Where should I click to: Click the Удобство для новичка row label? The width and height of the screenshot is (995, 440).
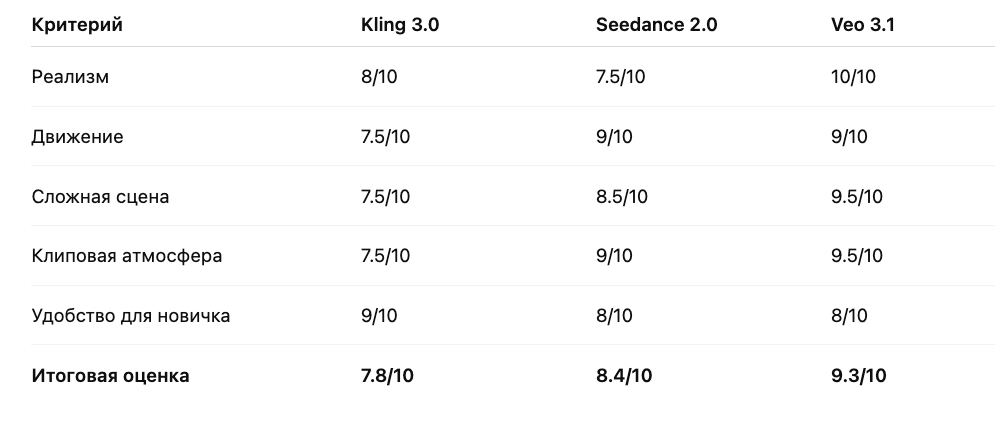[130, 316]
